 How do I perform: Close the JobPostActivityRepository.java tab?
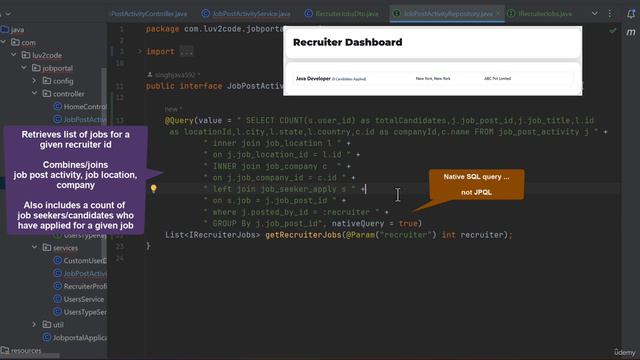pyautogui.click(x=498, y=13)
